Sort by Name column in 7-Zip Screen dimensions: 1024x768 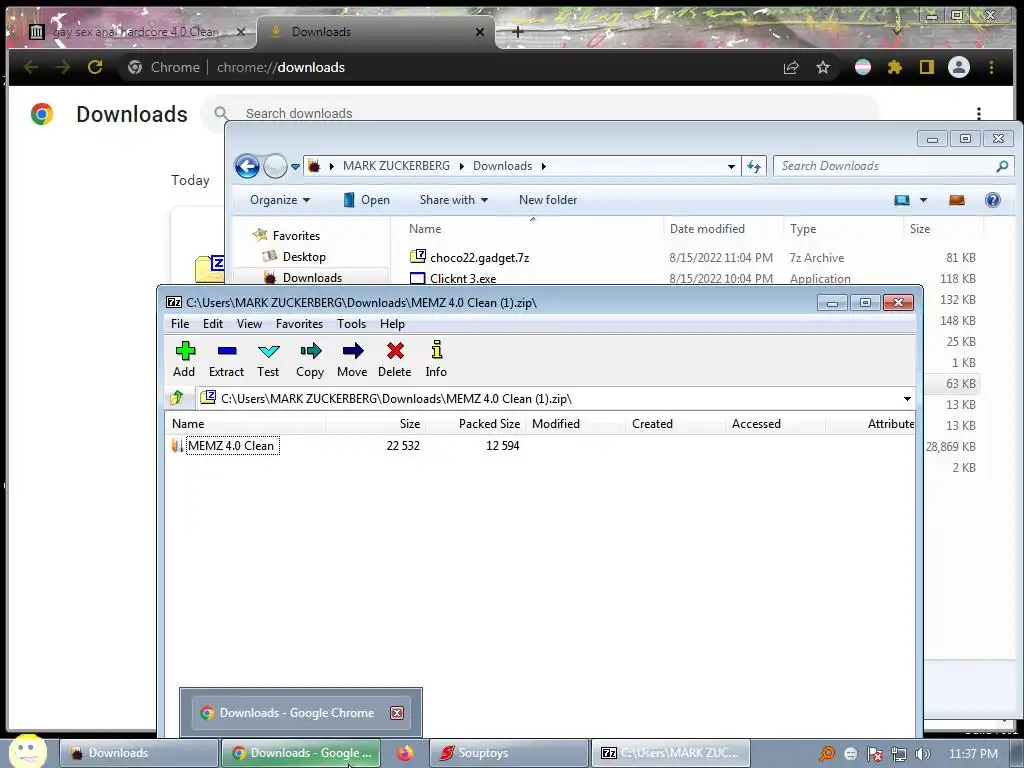pos(245,424)
